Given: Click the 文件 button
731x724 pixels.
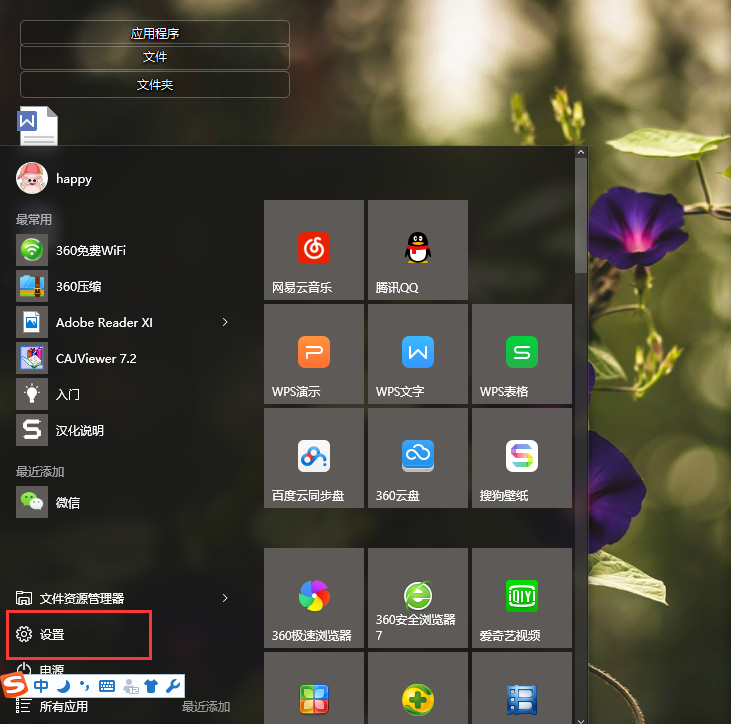Looking at the screenshot, I should tap(155, 57).
